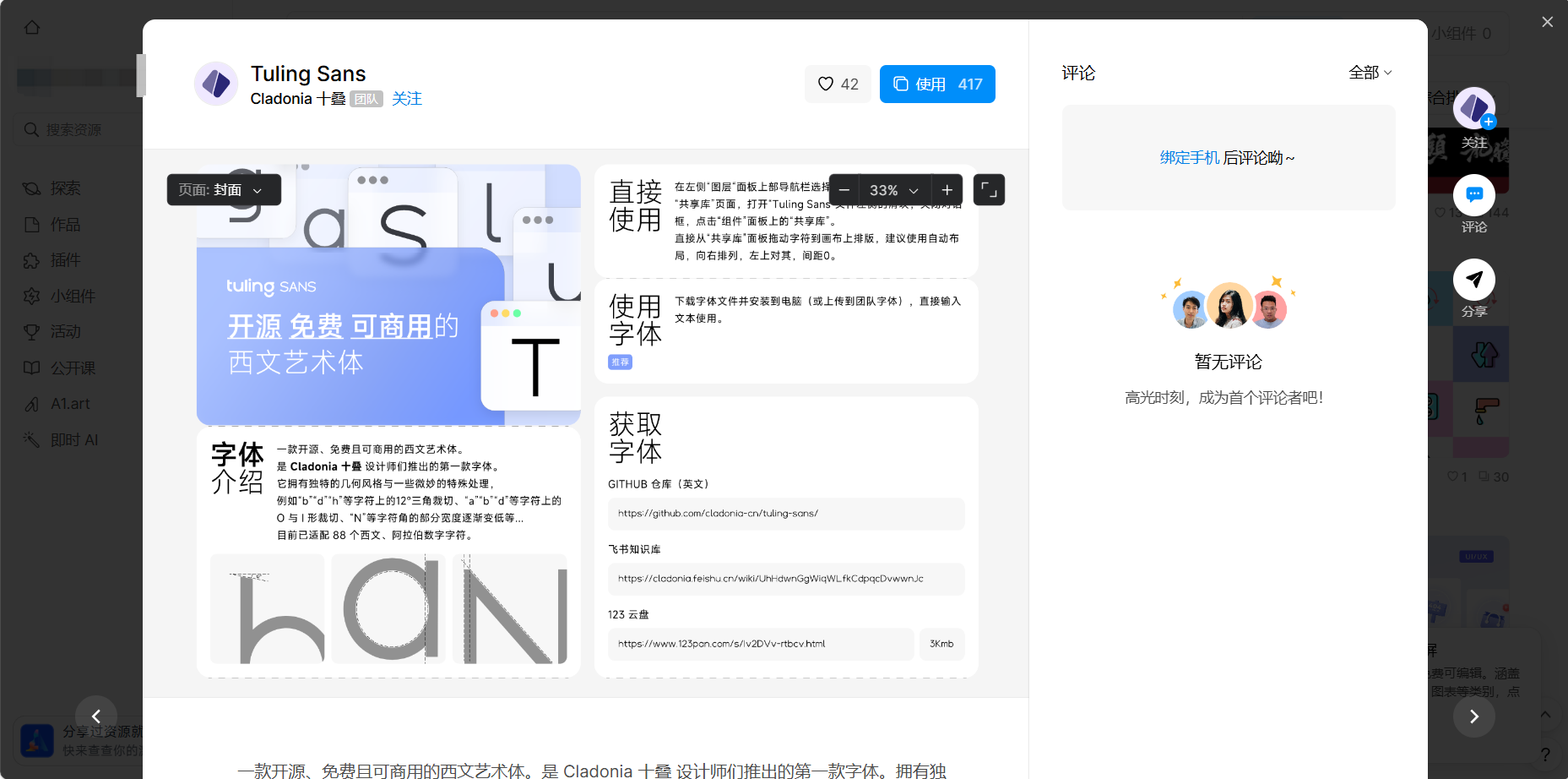Click the Tuling Sans title text

coord(308,74)
